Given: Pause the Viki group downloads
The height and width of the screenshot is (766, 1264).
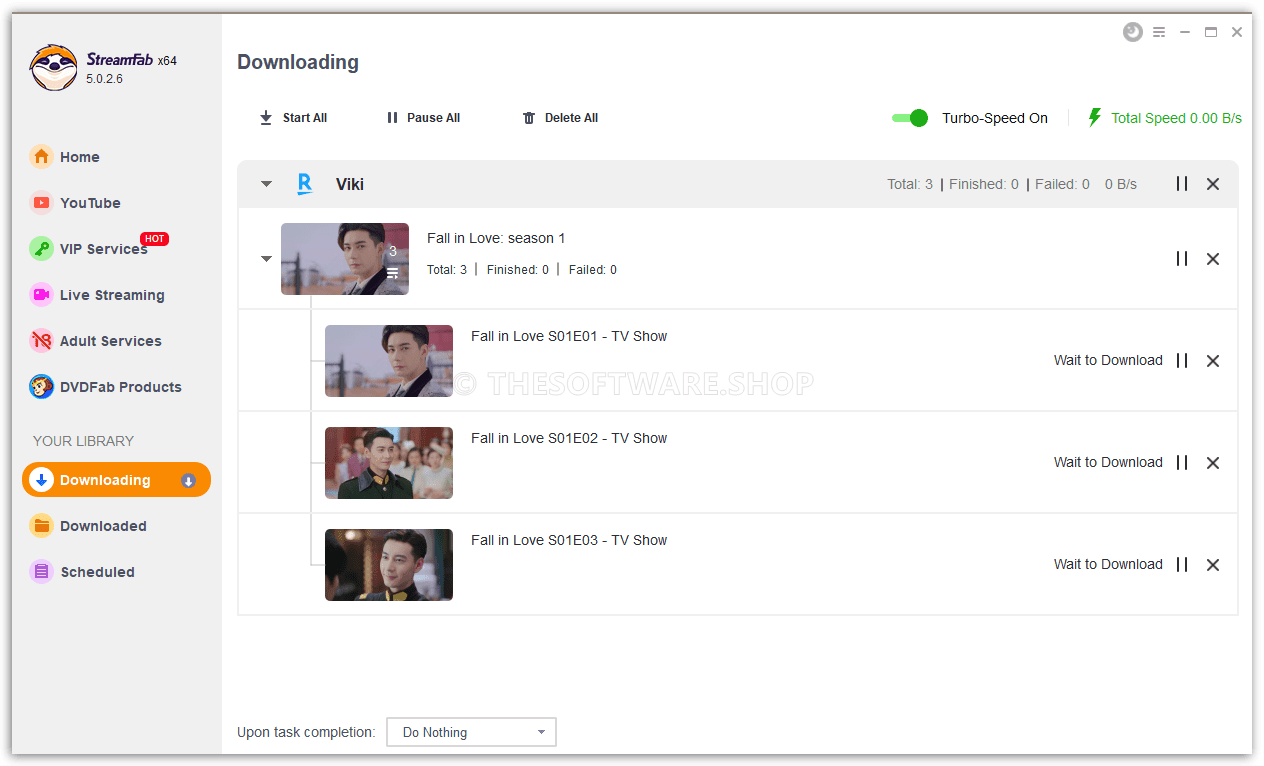Looking at the screenshot, I should [1182, 184].
